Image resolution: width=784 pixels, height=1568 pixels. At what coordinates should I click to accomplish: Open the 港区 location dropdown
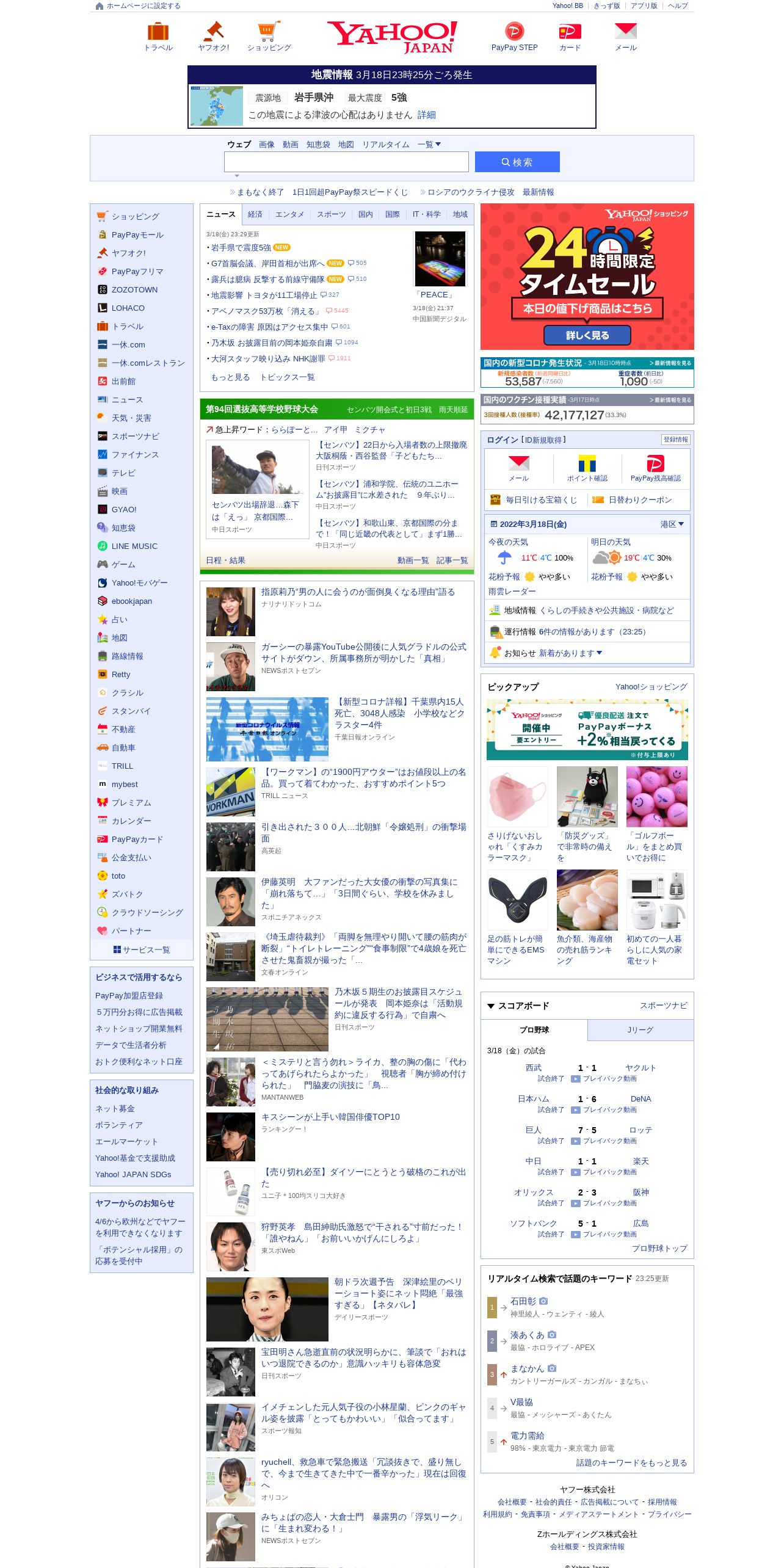tap(672, 524)
